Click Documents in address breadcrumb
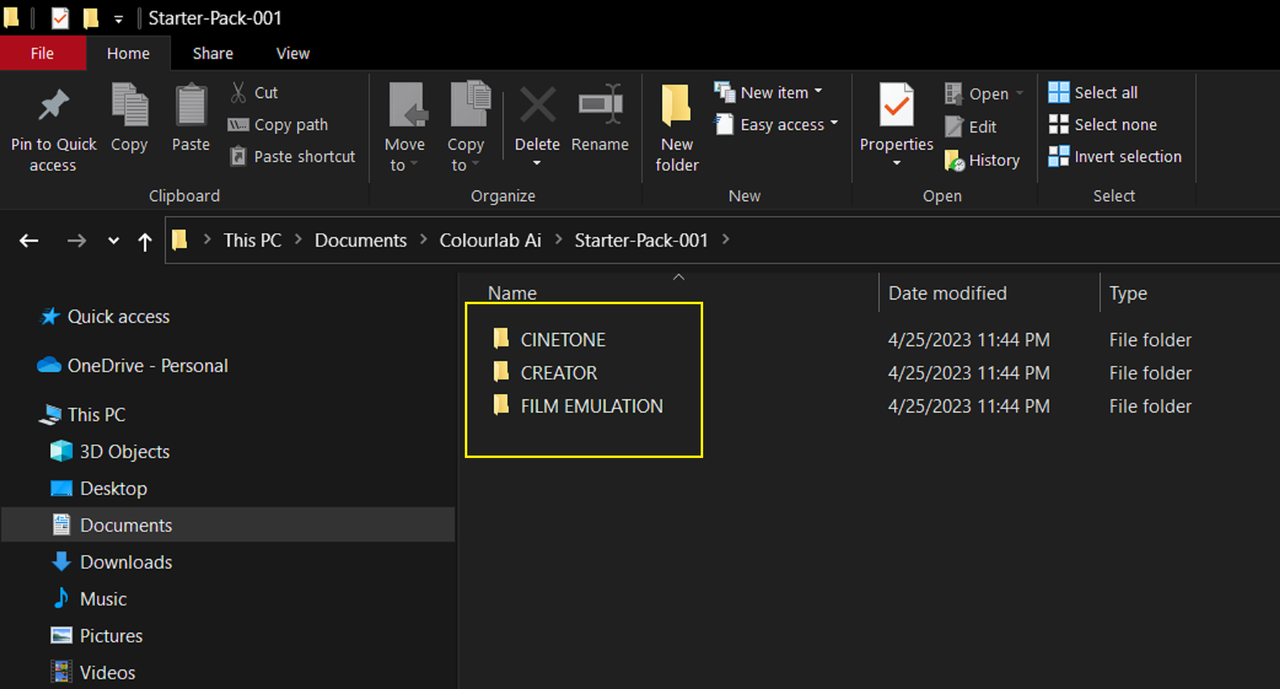Image resolution: width=1280 pixels, height=689 pixels. click(x=361, y=240)
